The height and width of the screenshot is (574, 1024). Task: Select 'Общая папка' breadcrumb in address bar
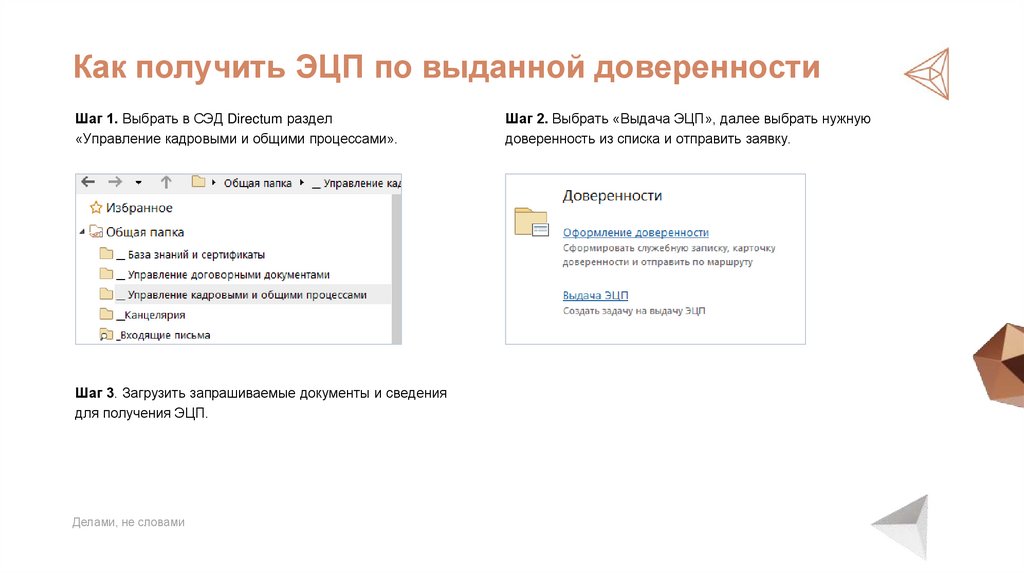click(258, 183)
